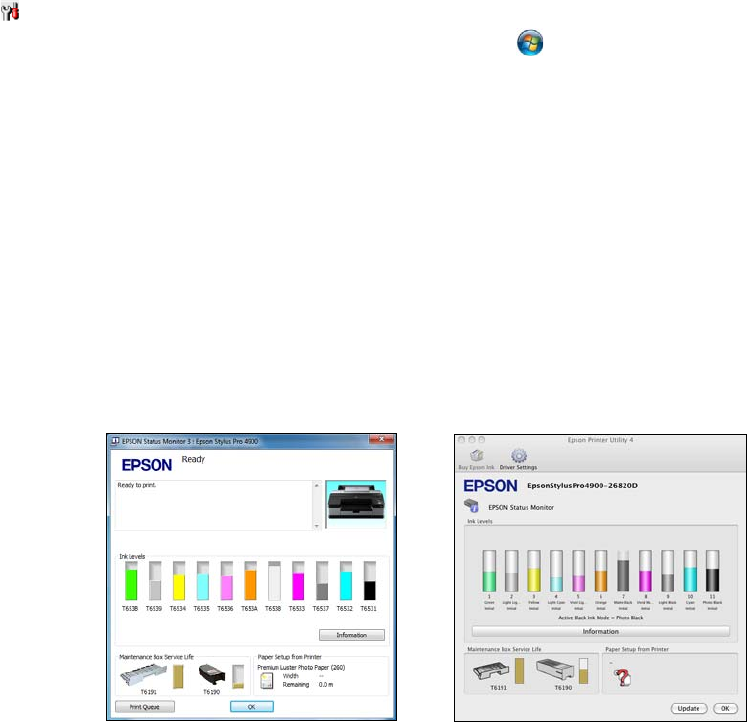Click OK in the Status Monitor 3 window
This screenshot has width=747, height=722.
pyautogui.click(x=252, y=707)
